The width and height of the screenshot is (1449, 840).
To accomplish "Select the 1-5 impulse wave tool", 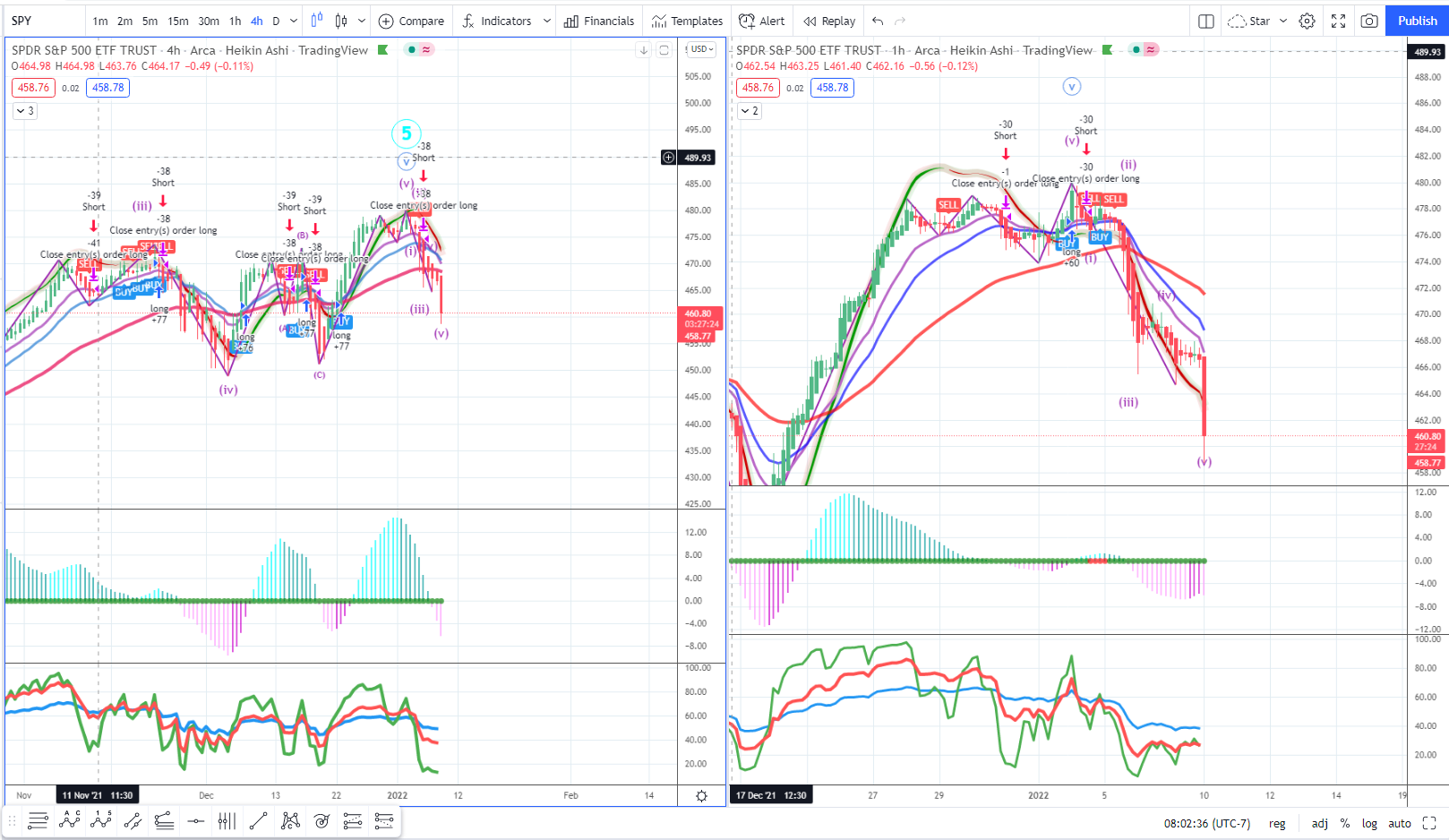I will (x=101, y=820).
